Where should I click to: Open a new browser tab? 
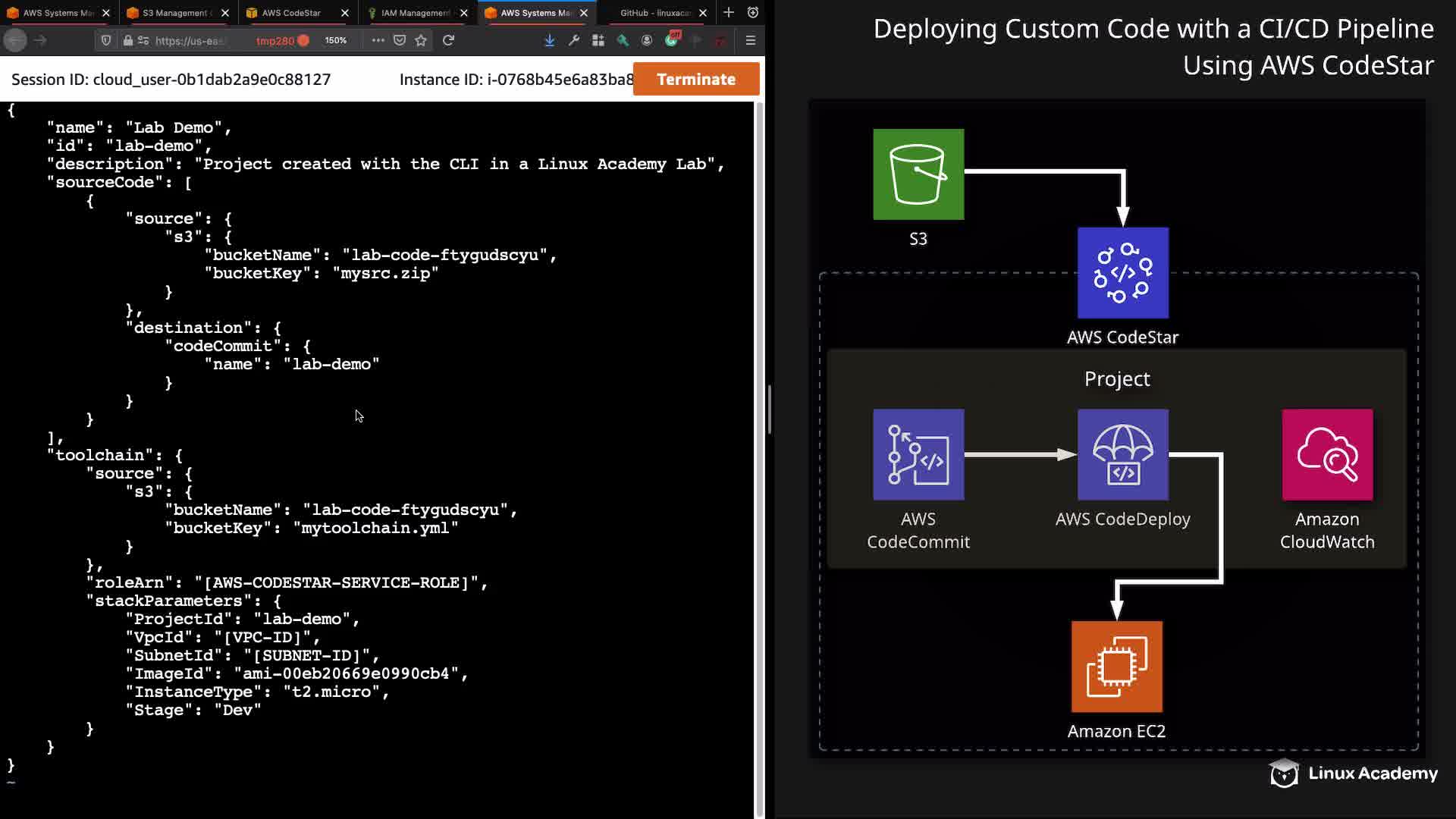tap(729, 12)
